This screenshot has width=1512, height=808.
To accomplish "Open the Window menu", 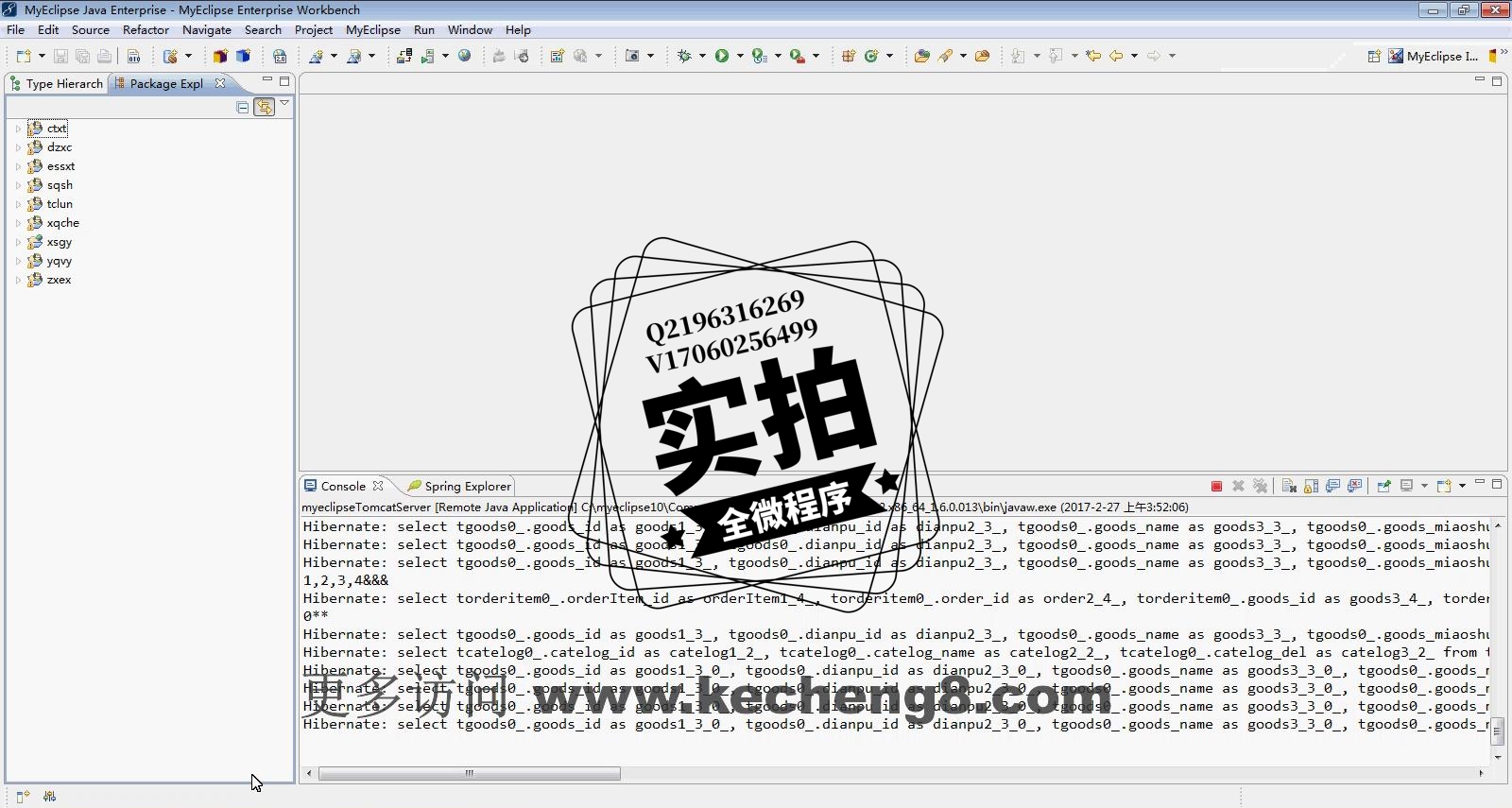I will [x=470, y=29].
